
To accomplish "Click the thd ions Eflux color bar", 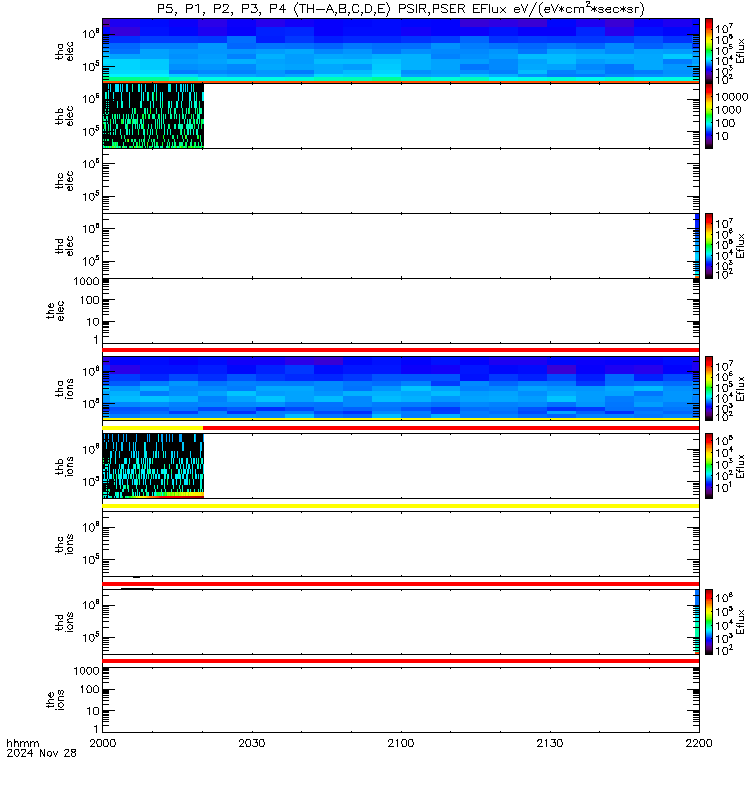I will coord(709,622).
